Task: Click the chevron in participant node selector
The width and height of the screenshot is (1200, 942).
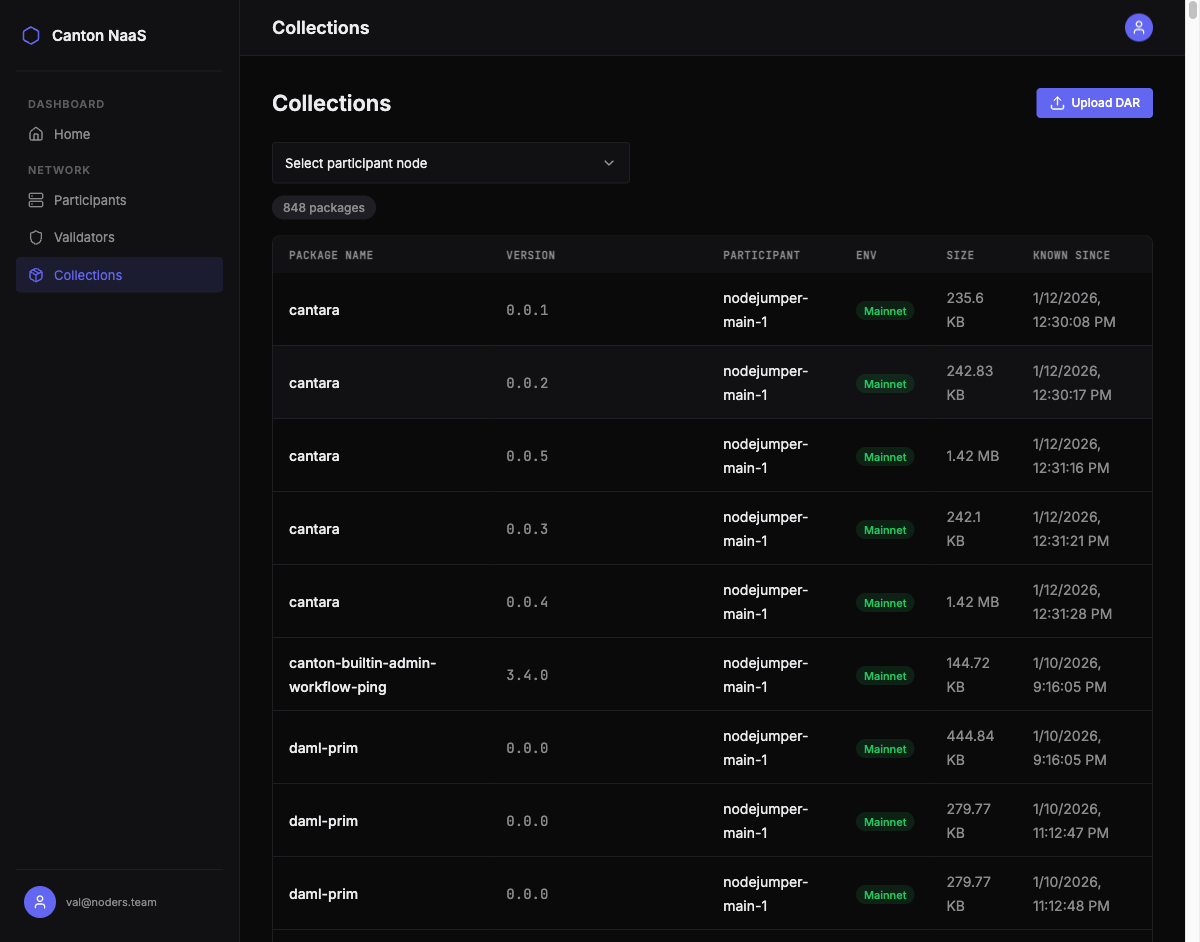Action: click(x=609, y=163)
